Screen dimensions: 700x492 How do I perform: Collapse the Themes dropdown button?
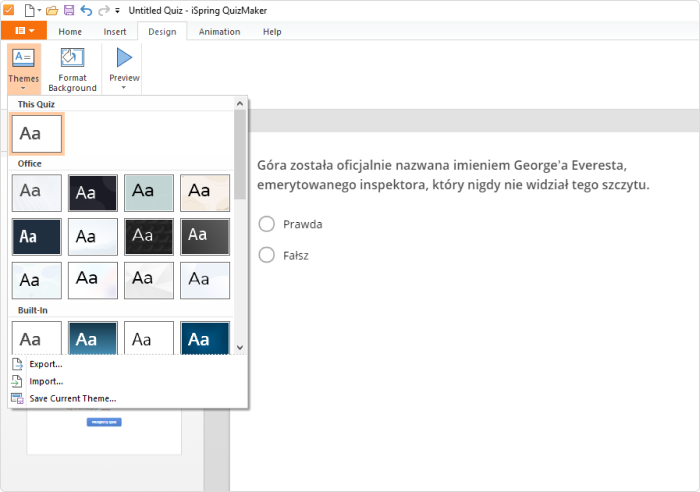tap(24, 69)
